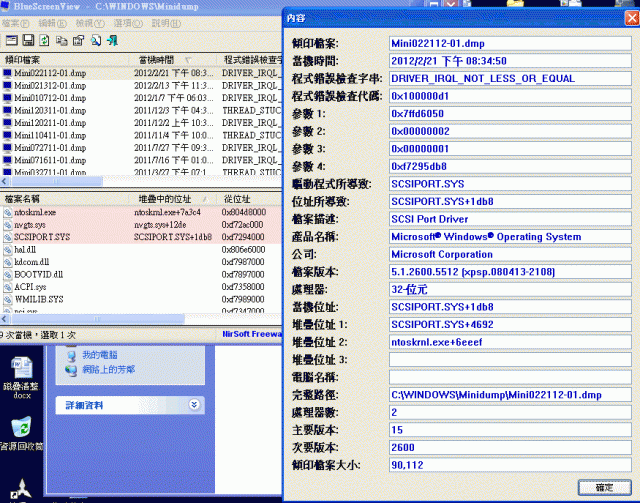Sort by 檔案名稱 column header in lower pane

pyautogui.click(x=64, y=199)
